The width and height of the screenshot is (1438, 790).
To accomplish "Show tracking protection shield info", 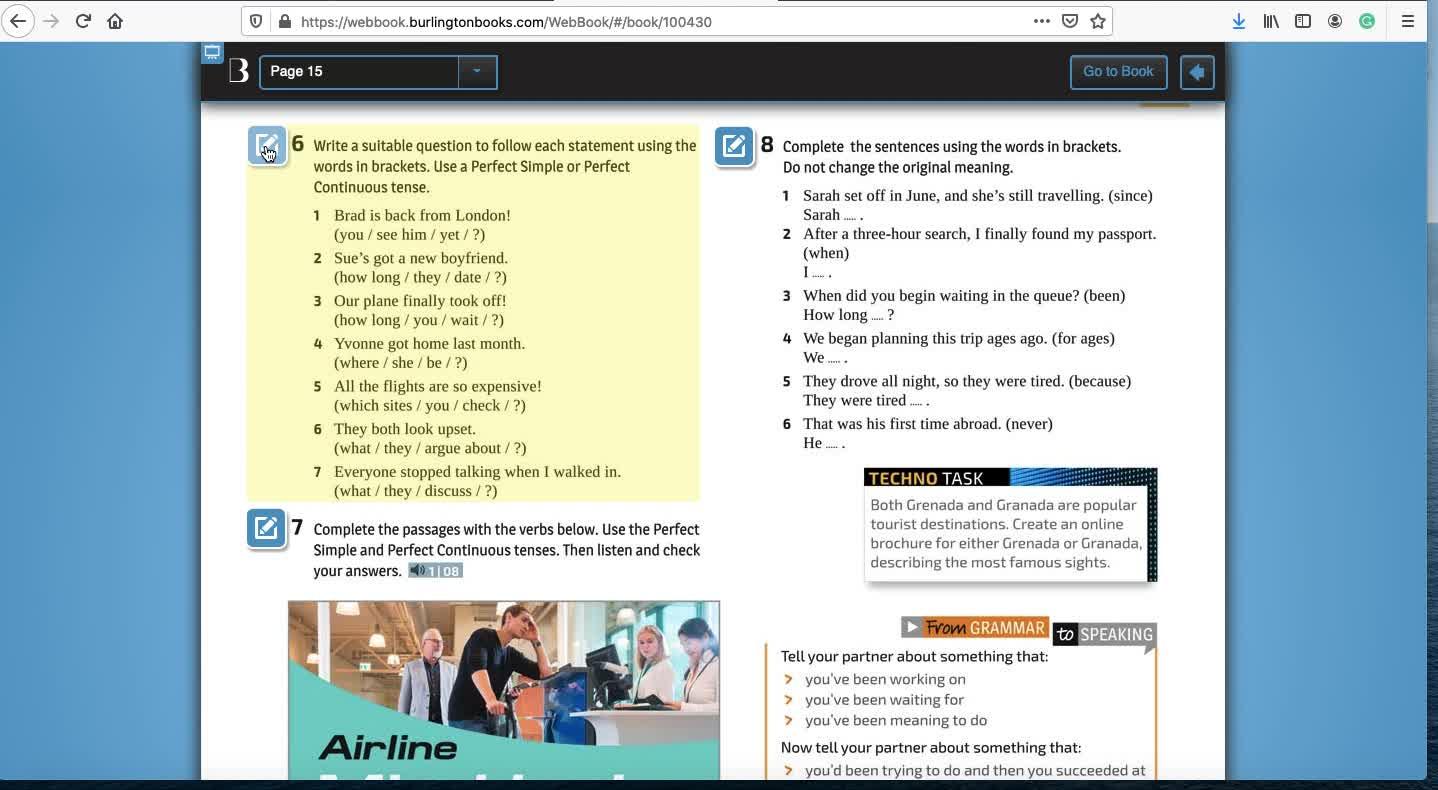I will 256,21.
